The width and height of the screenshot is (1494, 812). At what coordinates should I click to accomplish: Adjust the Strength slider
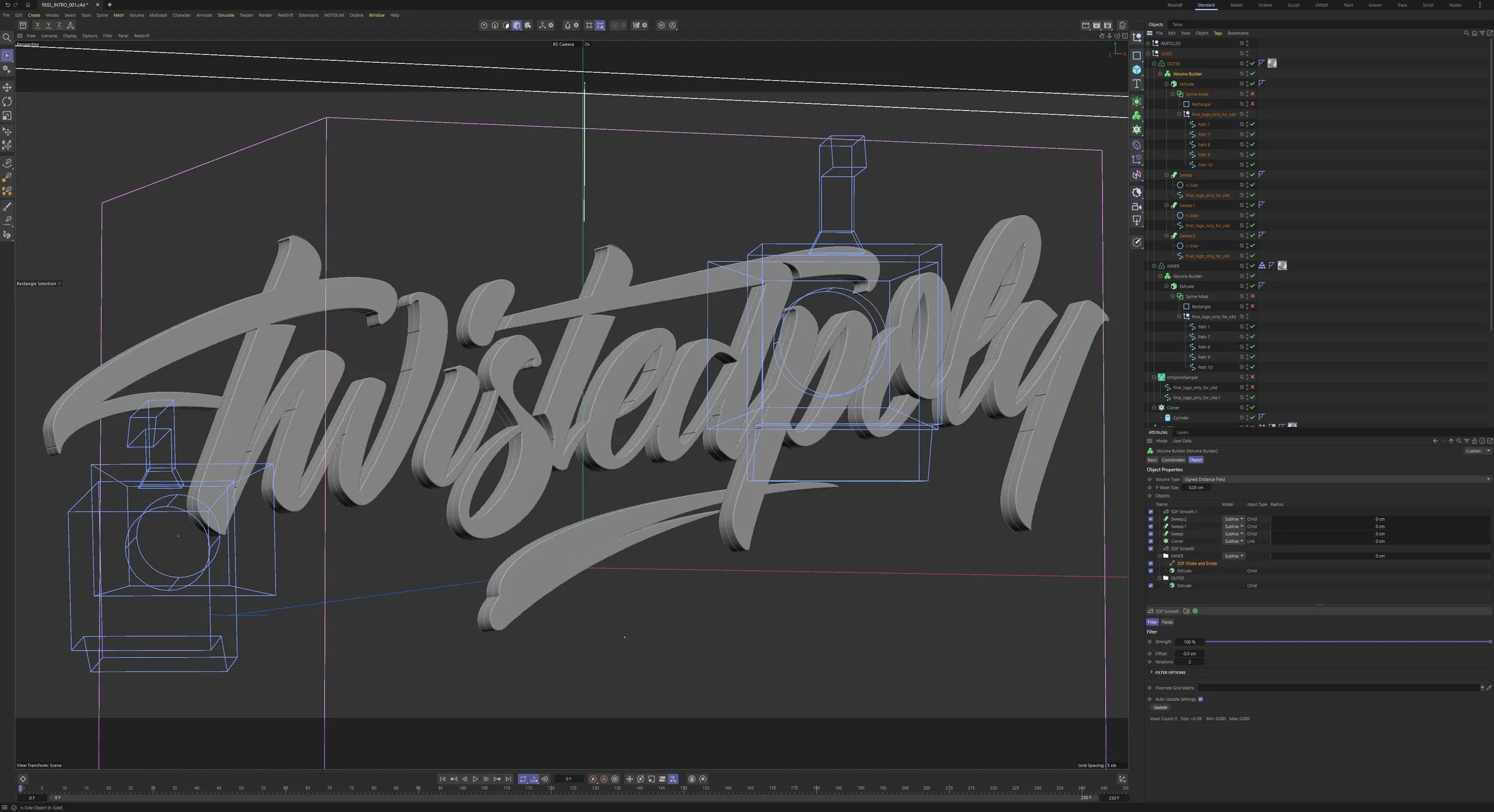(x=1348, y=642)
